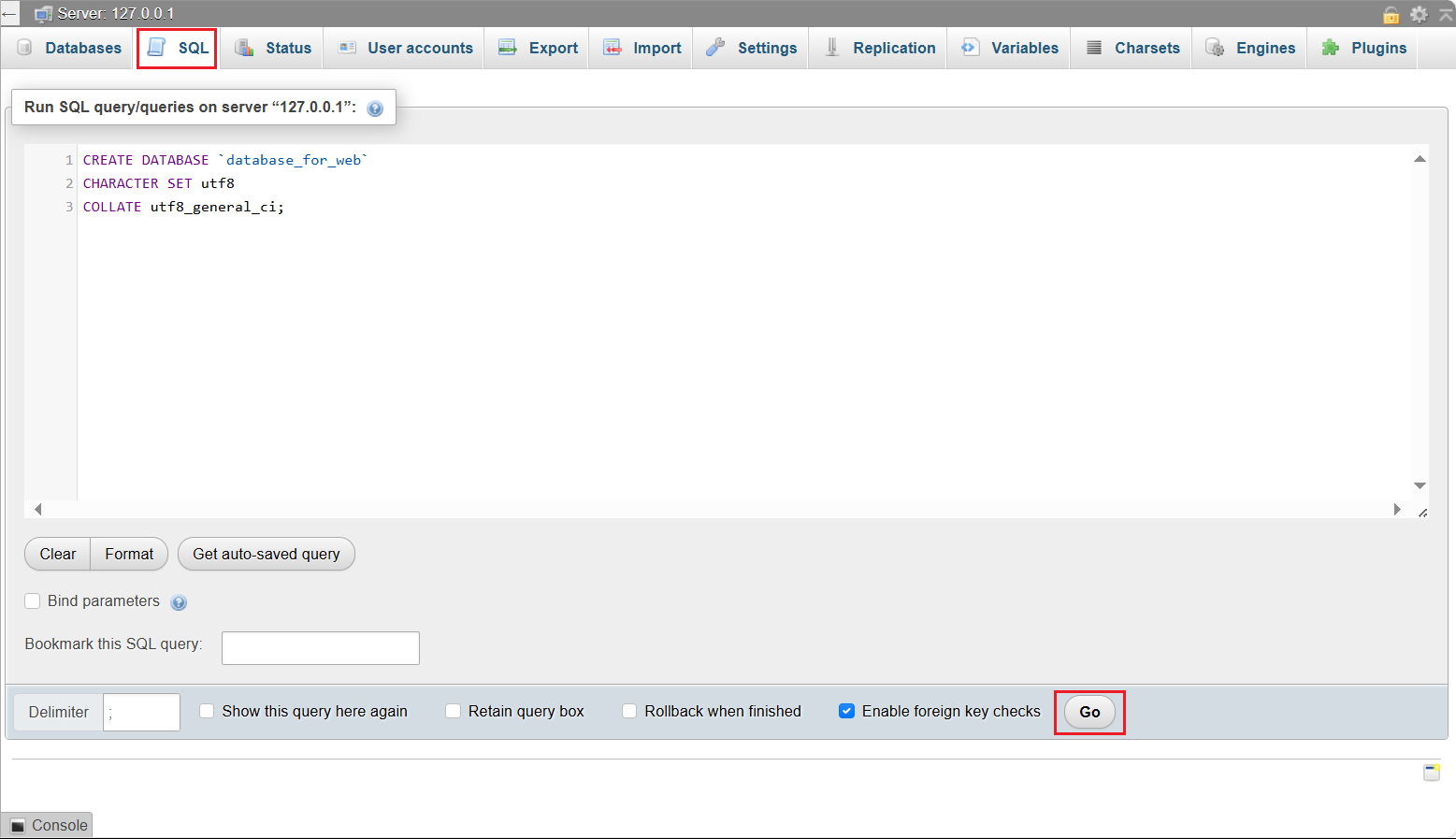The height and width of the screenshot is (839, 1456).
Task: Focus the Bookmark this SQL query field
Action: [x=321, y=648]
